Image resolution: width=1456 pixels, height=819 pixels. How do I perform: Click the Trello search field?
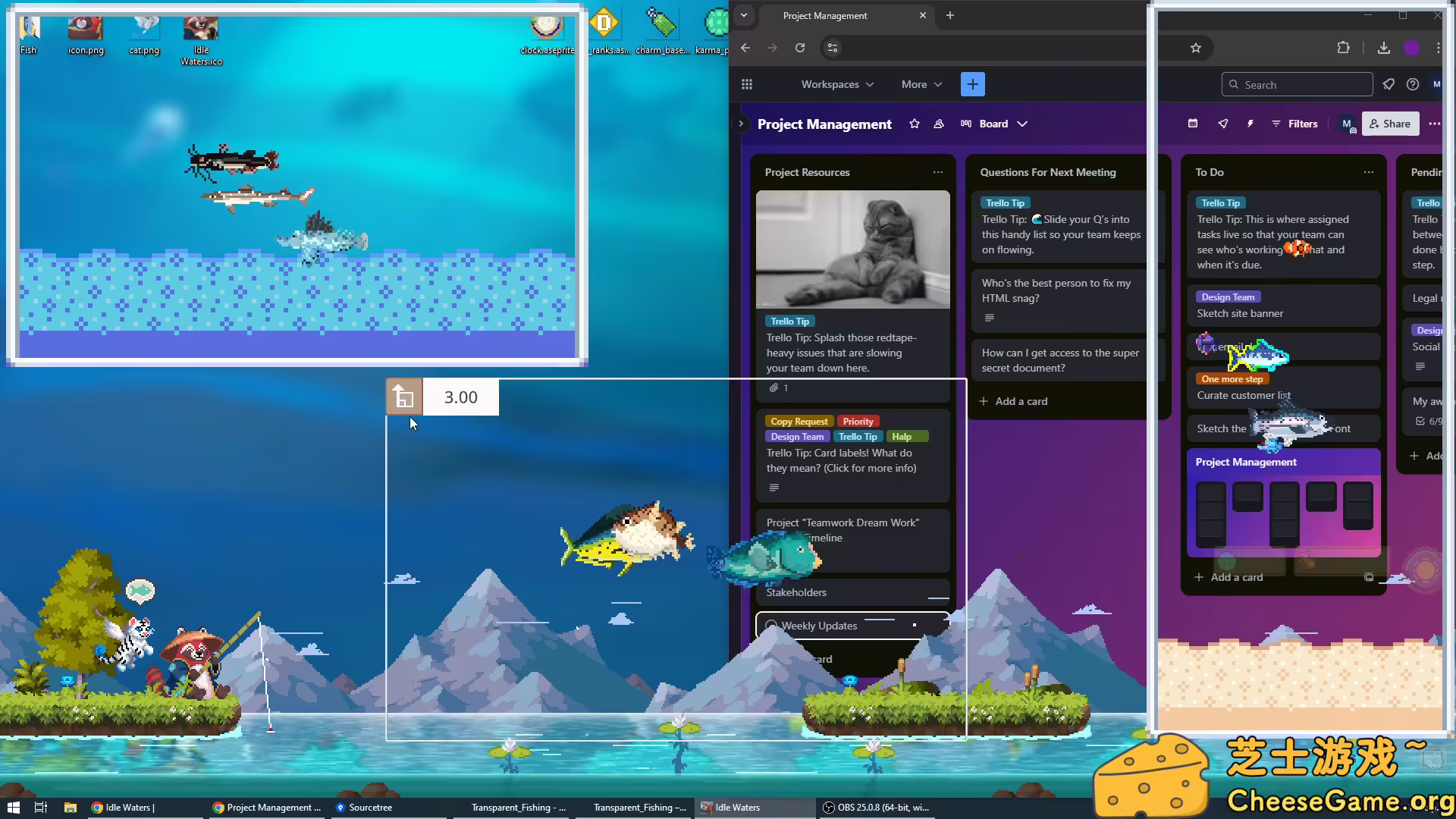1297,84
